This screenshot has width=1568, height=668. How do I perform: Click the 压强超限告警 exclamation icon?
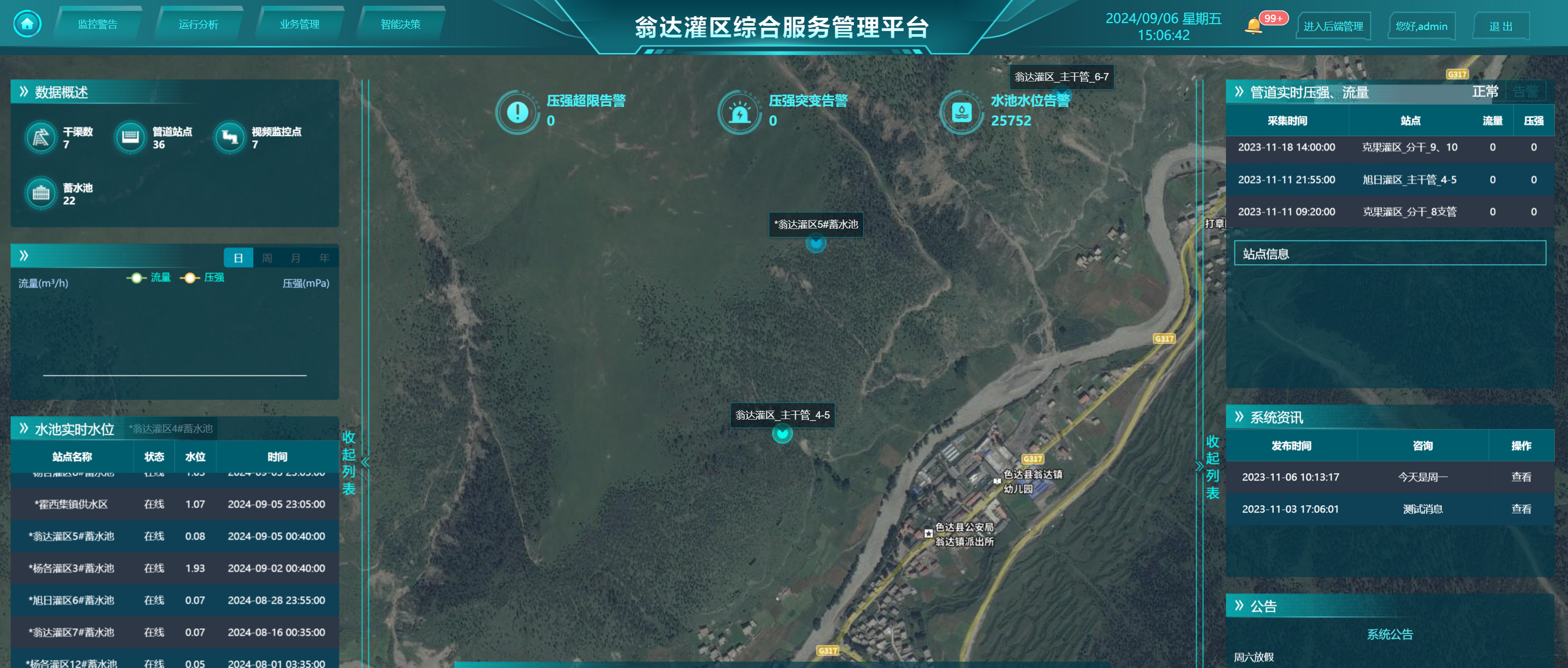[517, 112]
